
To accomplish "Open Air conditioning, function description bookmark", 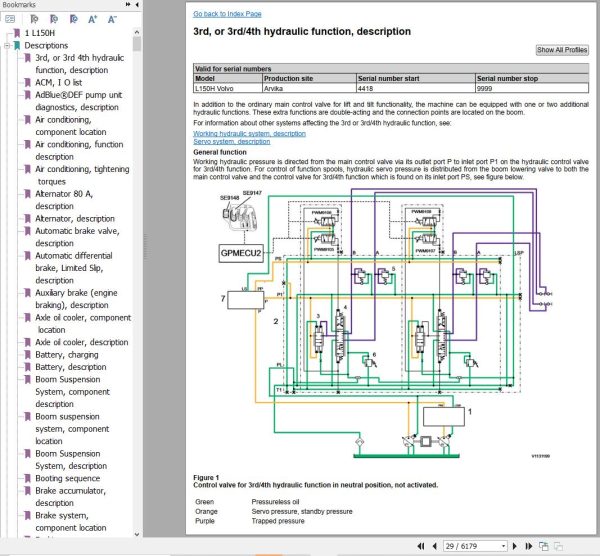I will tap(79, 150).
